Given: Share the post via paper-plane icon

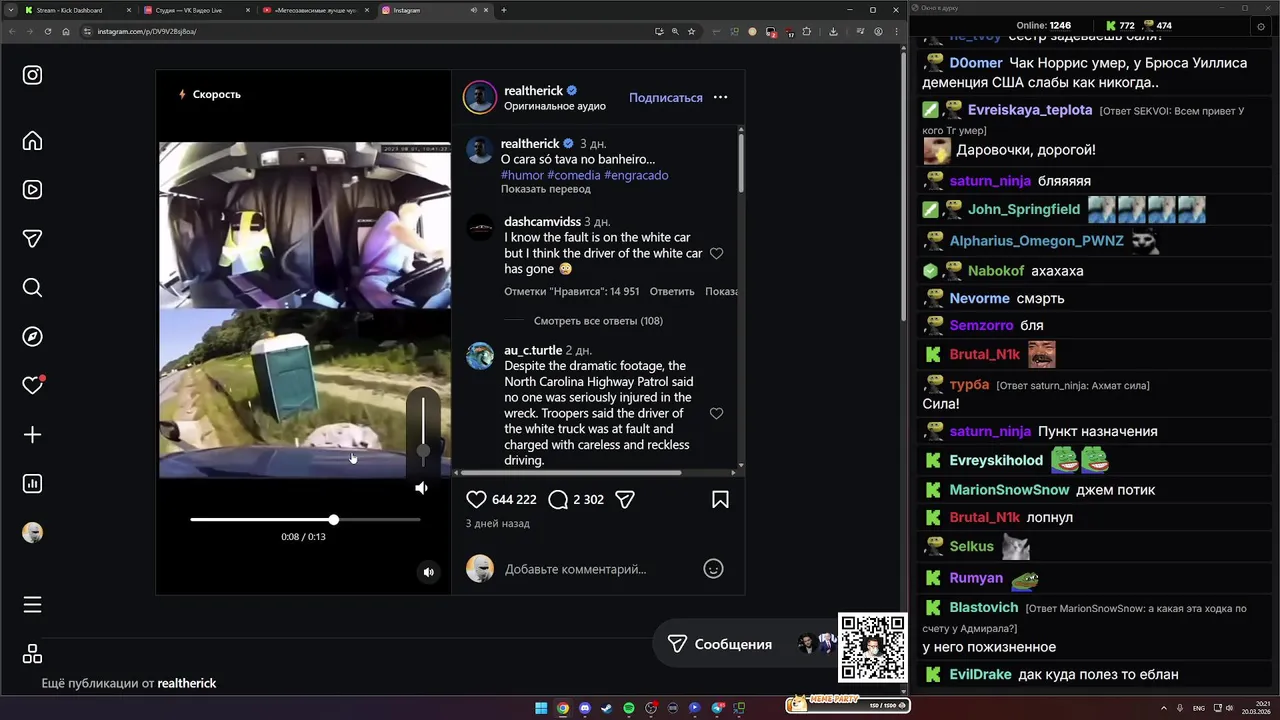Looking at the screenshot, I should point(625,499).
